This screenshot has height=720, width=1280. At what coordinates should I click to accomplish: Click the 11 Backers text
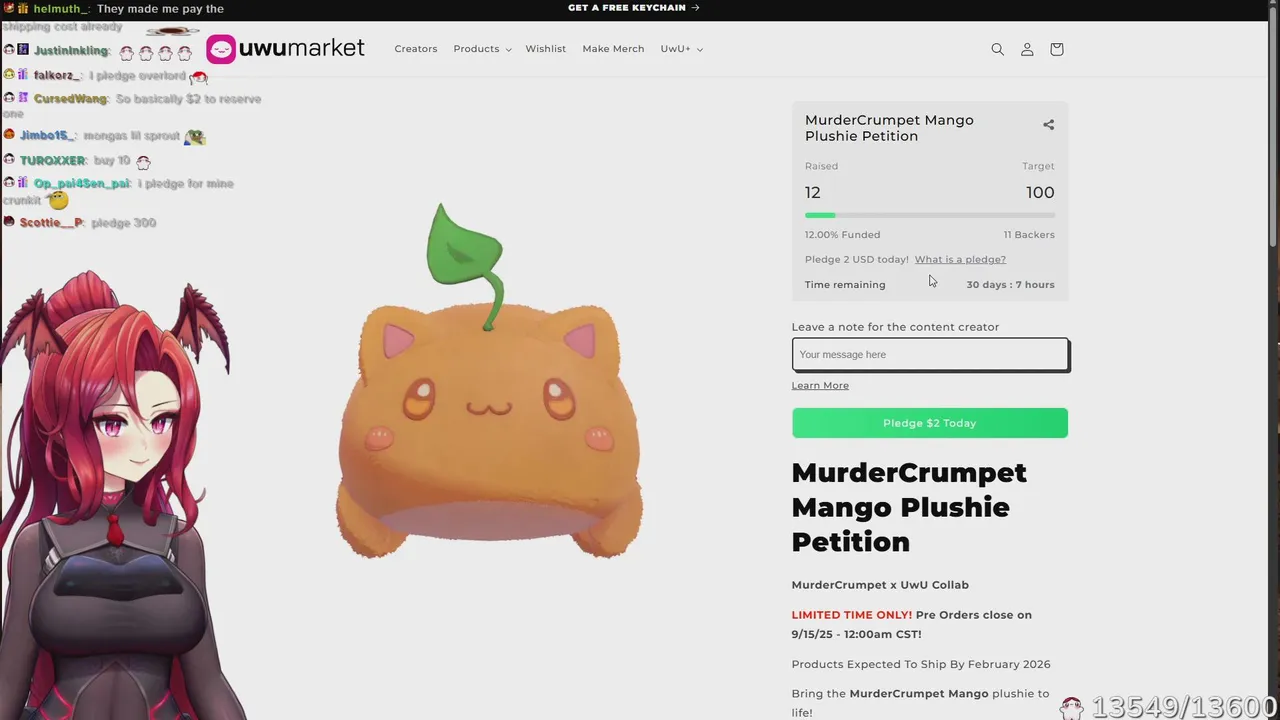[x=1029, y=235]
